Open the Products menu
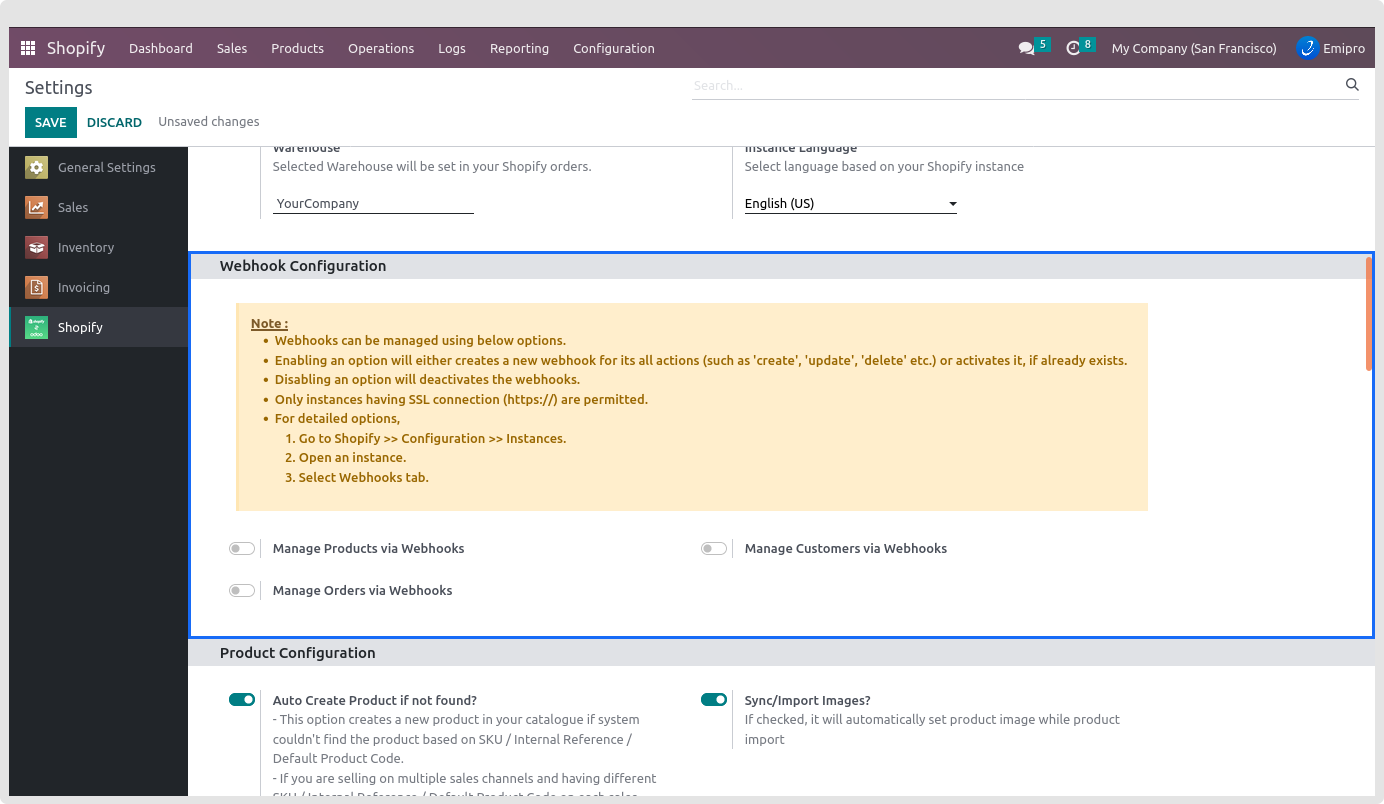 coord(298,48)
